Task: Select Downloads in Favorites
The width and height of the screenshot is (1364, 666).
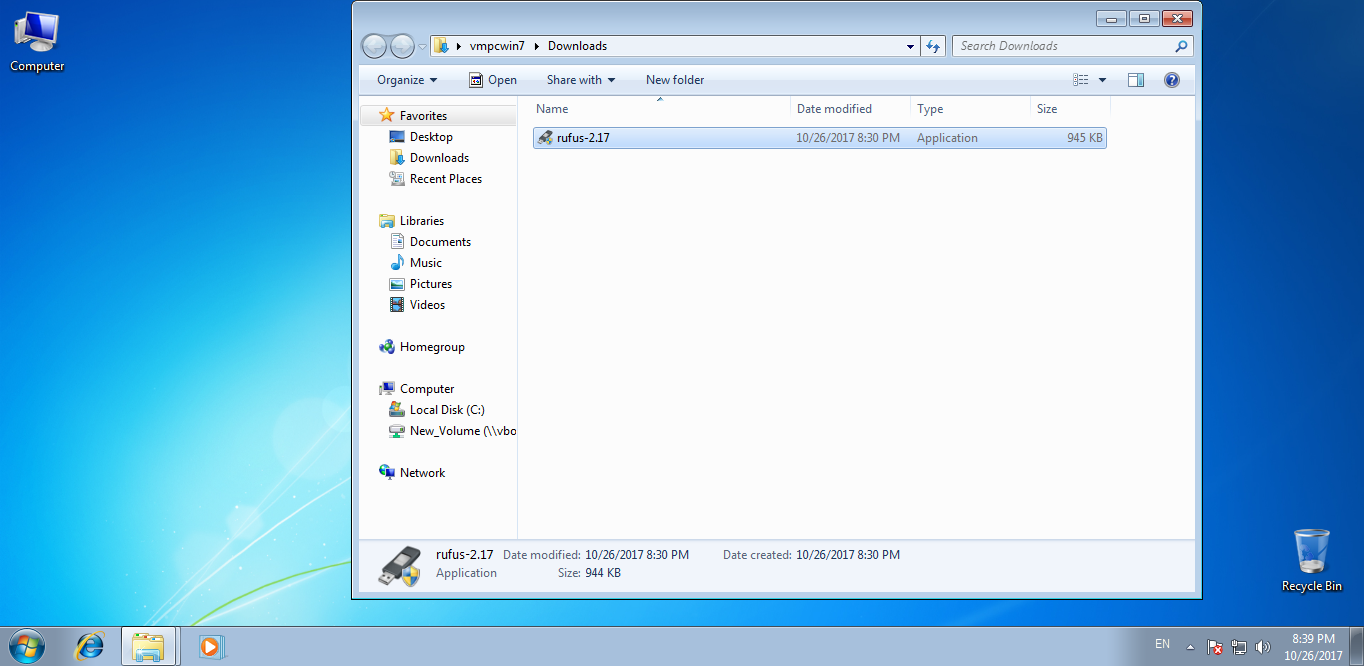Action: pos(439,158)
